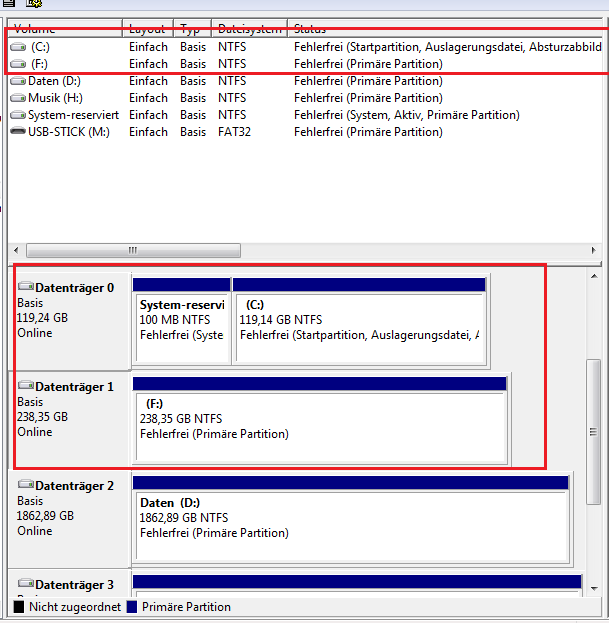Image resolution: width=609 pixels, height=623 pixels.
Task: Sort by the Typ column header
Action: click(x=193, y=29)
